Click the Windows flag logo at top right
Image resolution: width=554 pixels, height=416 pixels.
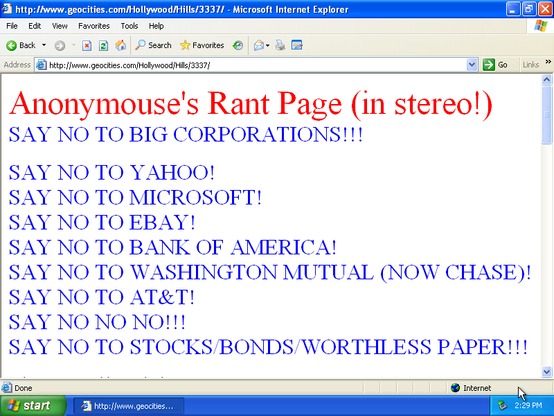point(541,26)
